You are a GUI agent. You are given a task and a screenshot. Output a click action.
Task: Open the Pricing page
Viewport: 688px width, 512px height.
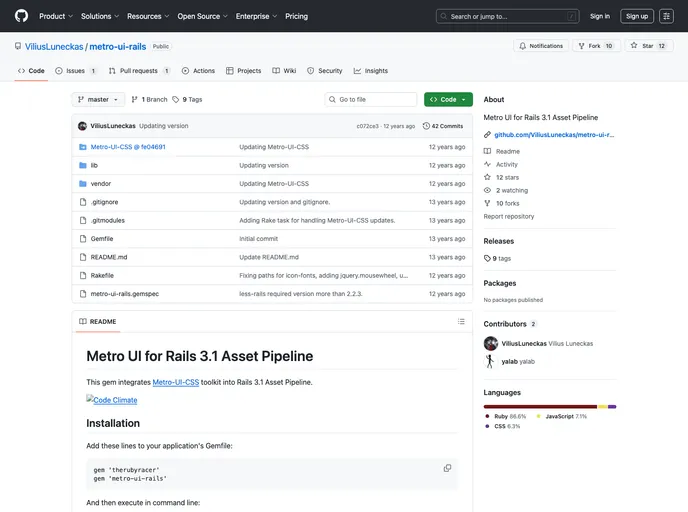[x=297, y=16]
